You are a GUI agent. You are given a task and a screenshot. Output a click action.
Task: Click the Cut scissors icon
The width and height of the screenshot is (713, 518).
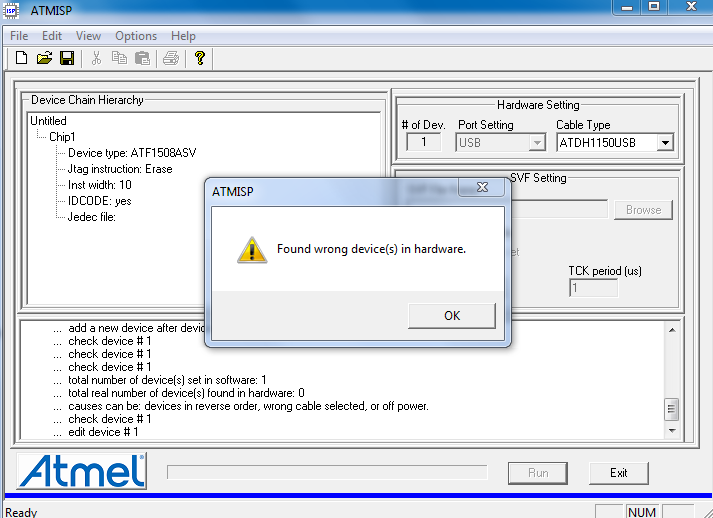tap(96, 58)
